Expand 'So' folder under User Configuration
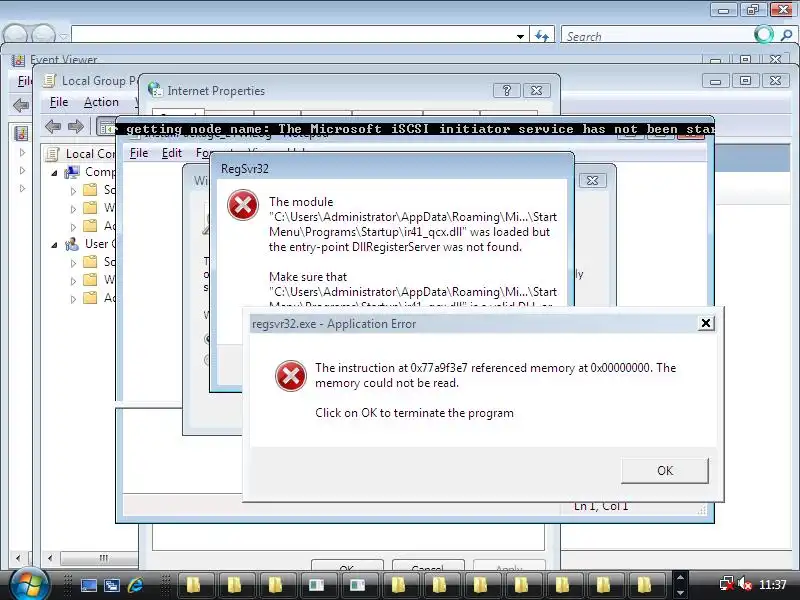800x600 pixels. pyautogui.click(x=73, y=263)
